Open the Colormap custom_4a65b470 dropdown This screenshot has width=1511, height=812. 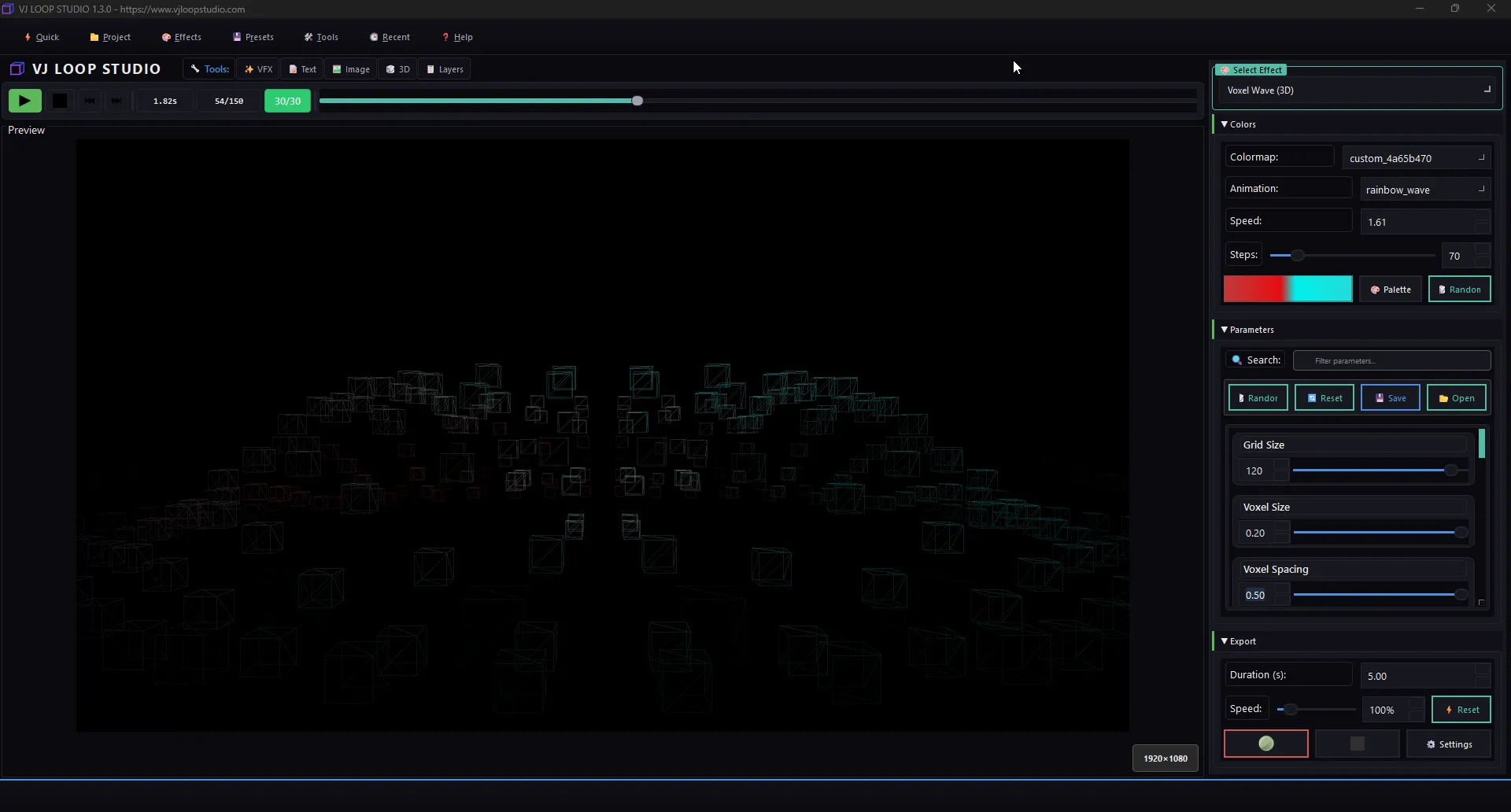pos(1417,158)
